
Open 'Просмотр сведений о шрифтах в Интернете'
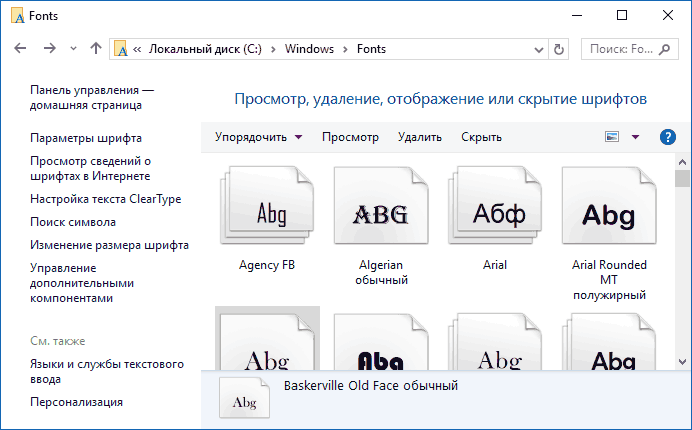[x=90, y=169]
